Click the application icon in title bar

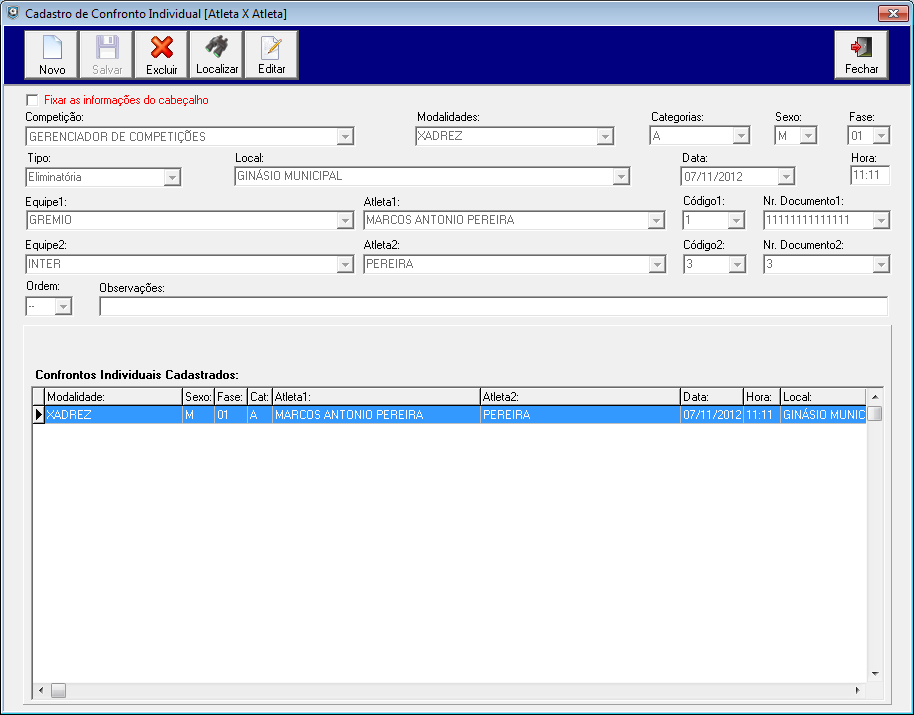click(13, 13)
